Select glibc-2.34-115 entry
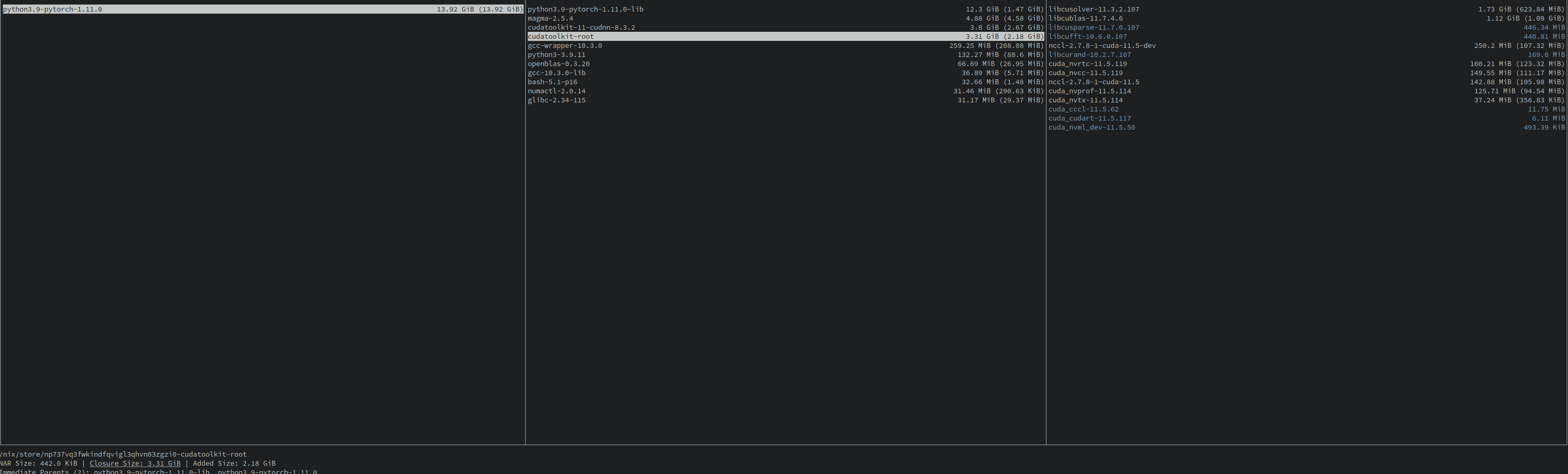This screenshot has height=474, width=1568. [556, 100]
